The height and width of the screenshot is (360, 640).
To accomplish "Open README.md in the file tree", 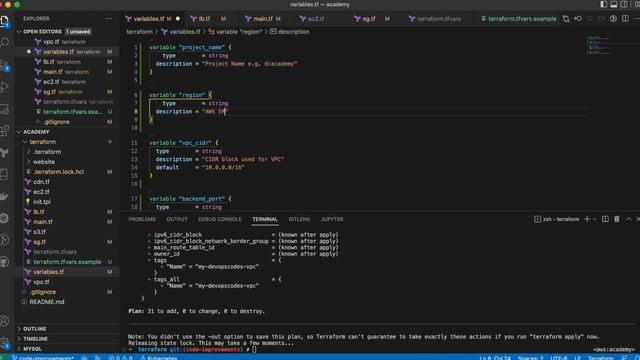I will [47, 302].
